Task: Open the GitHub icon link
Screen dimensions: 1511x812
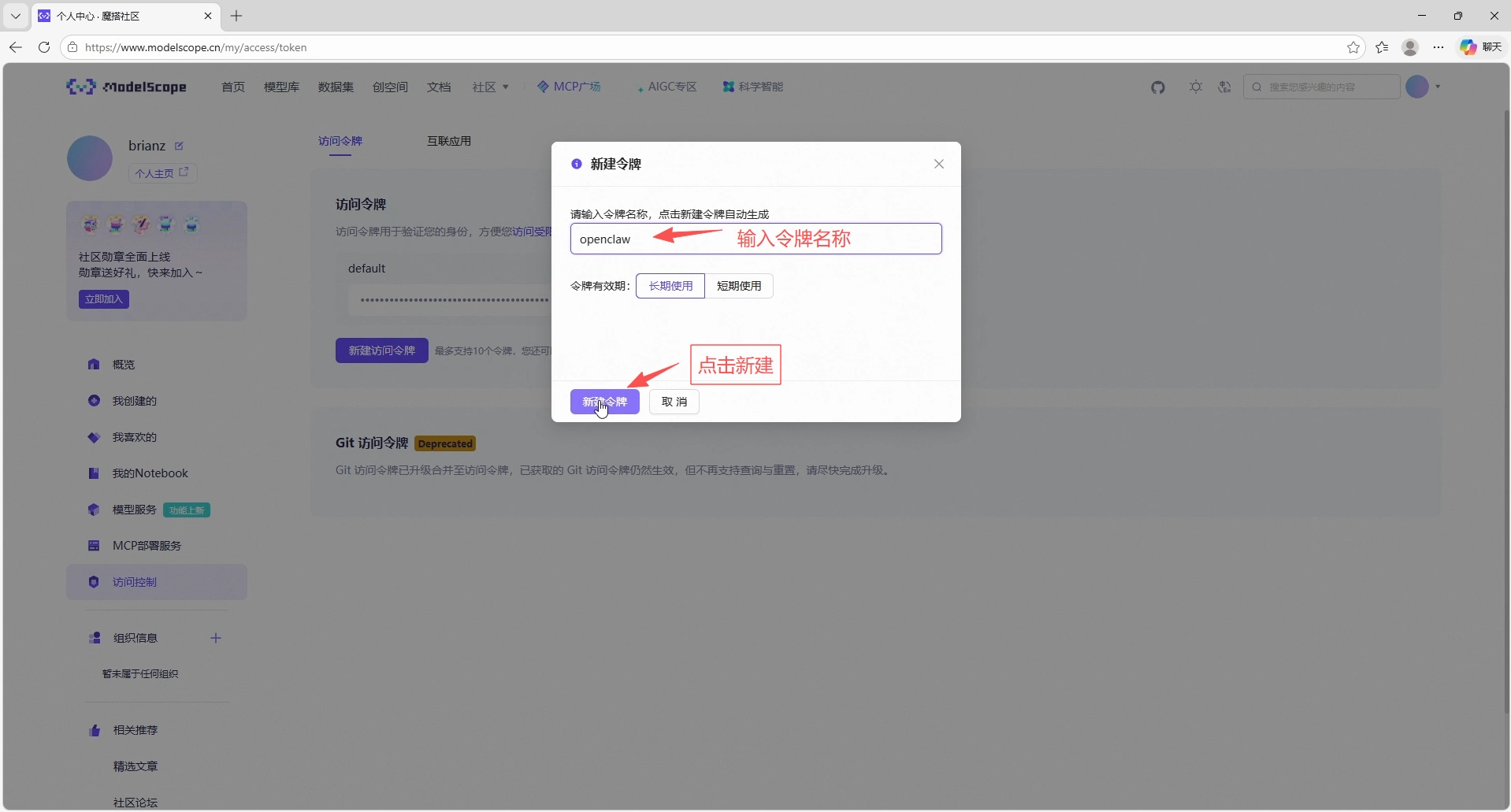Action: (x=1157, y=87)
